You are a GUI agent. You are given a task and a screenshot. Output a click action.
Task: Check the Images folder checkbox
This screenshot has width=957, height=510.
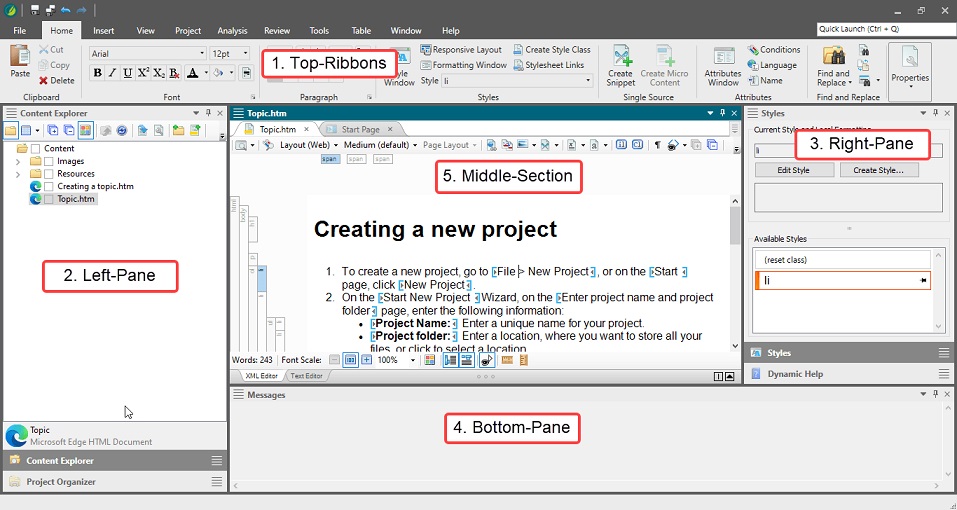pyautogui.click(x=49, y=161)
